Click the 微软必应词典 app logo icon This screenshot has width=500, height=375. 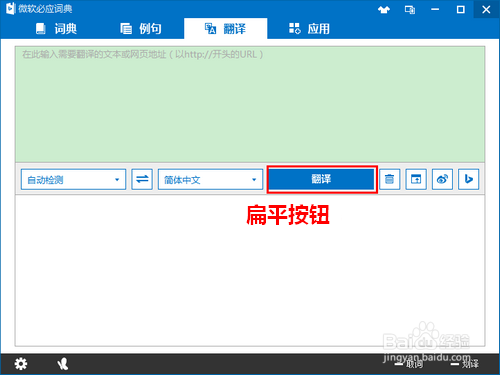point(11,9)
